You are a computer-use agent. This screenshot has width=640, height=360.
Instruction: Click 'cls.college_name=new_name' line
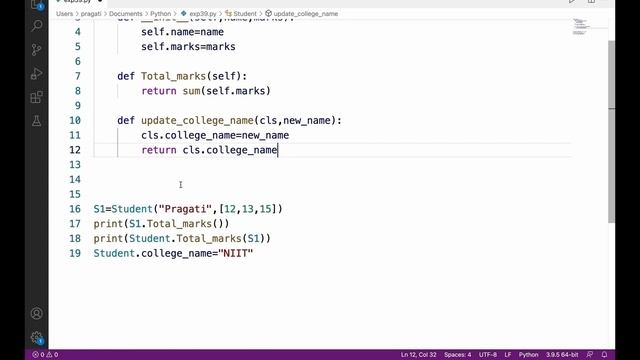(215, 135)
